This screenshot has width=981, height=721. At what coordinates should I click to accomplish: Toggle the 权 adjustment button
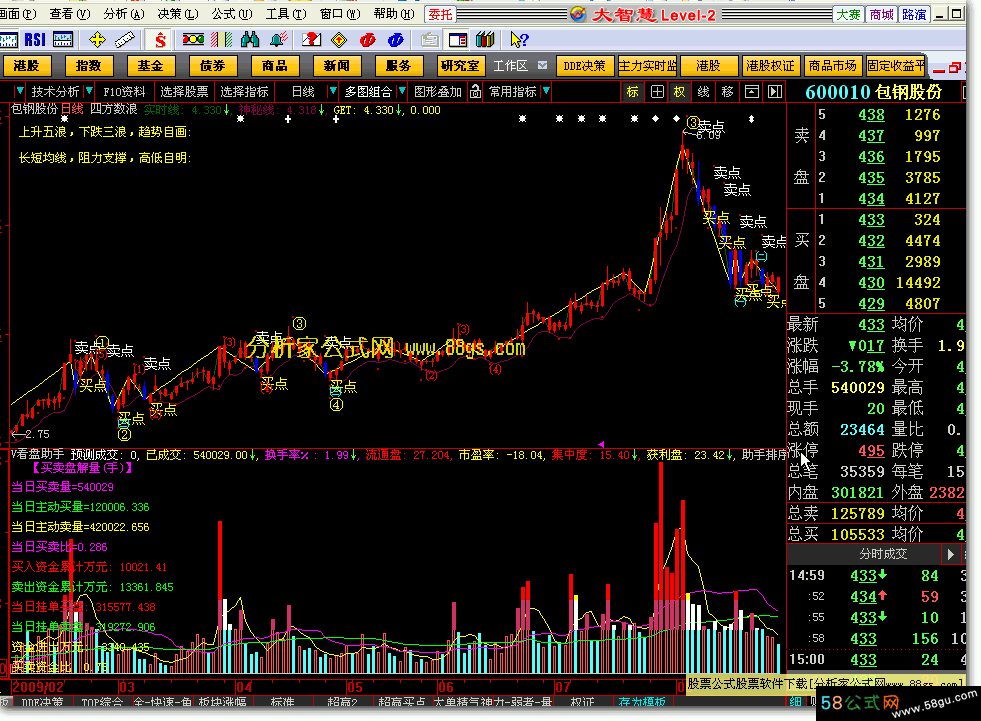(x=679, y=92)
